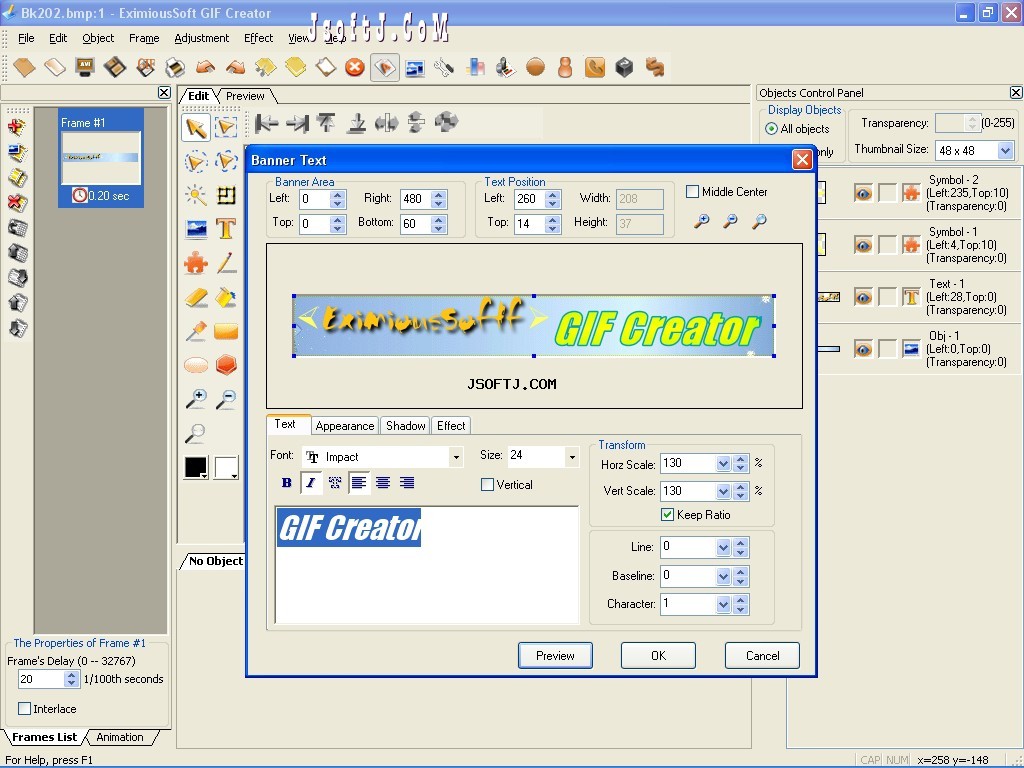This screenshot has width=1024, height=768.
Task: Select the puzzle piece symbol tool
Action: pyautogui.click(x=195, y=263)
